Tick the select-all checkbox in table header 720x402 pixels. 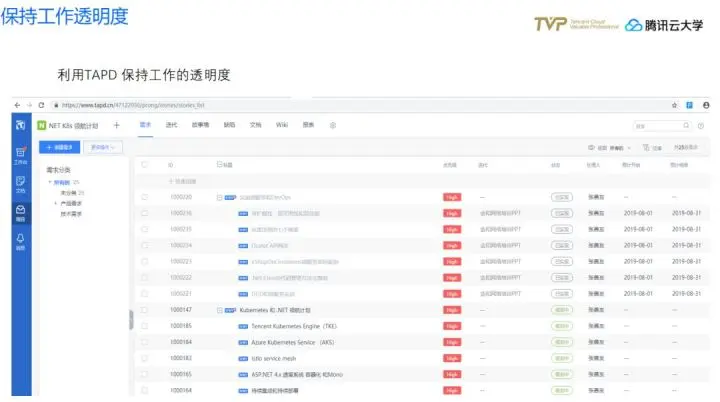pos(145,164)
